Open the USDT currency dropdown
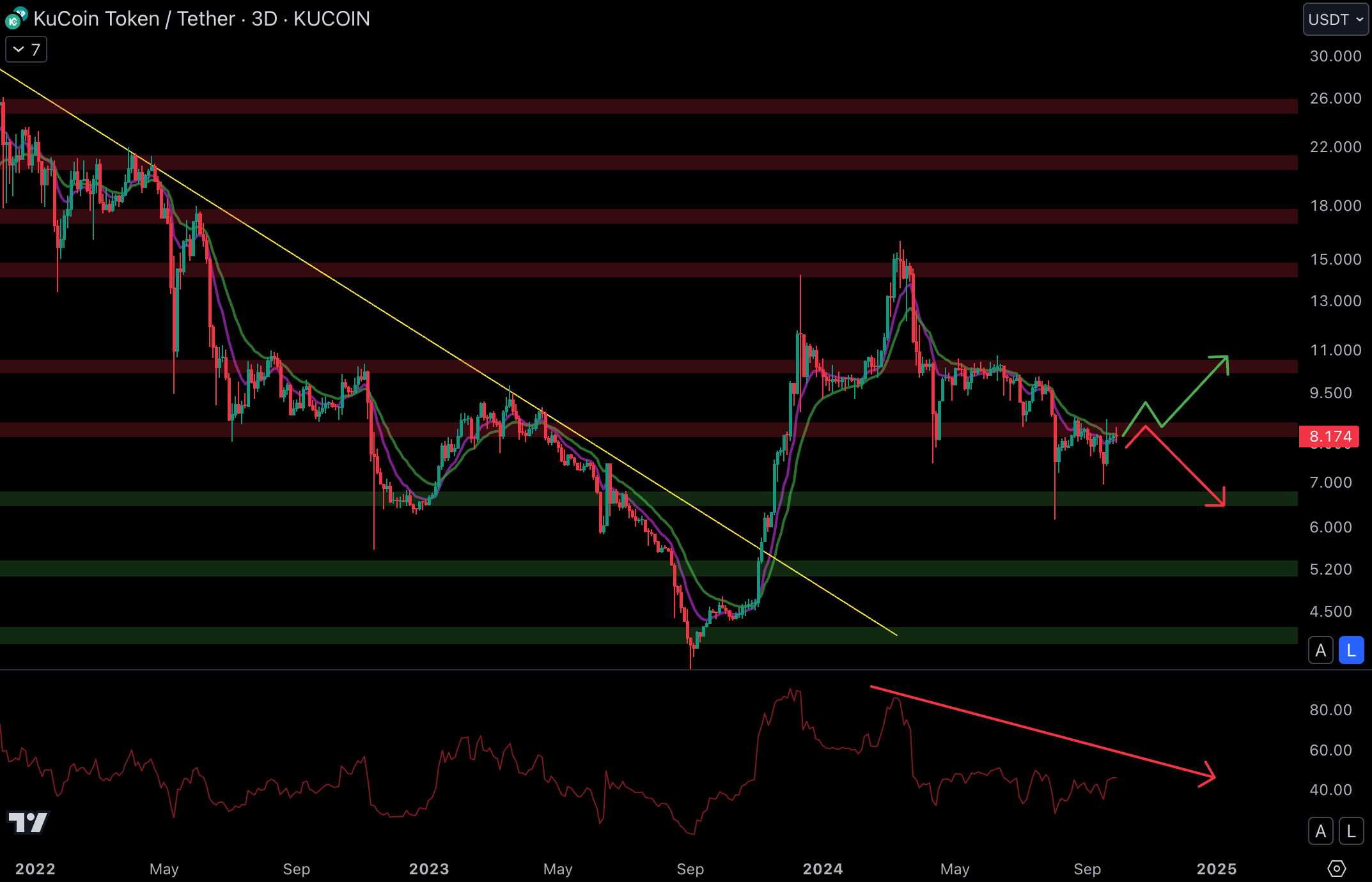 coord(1336,20)
